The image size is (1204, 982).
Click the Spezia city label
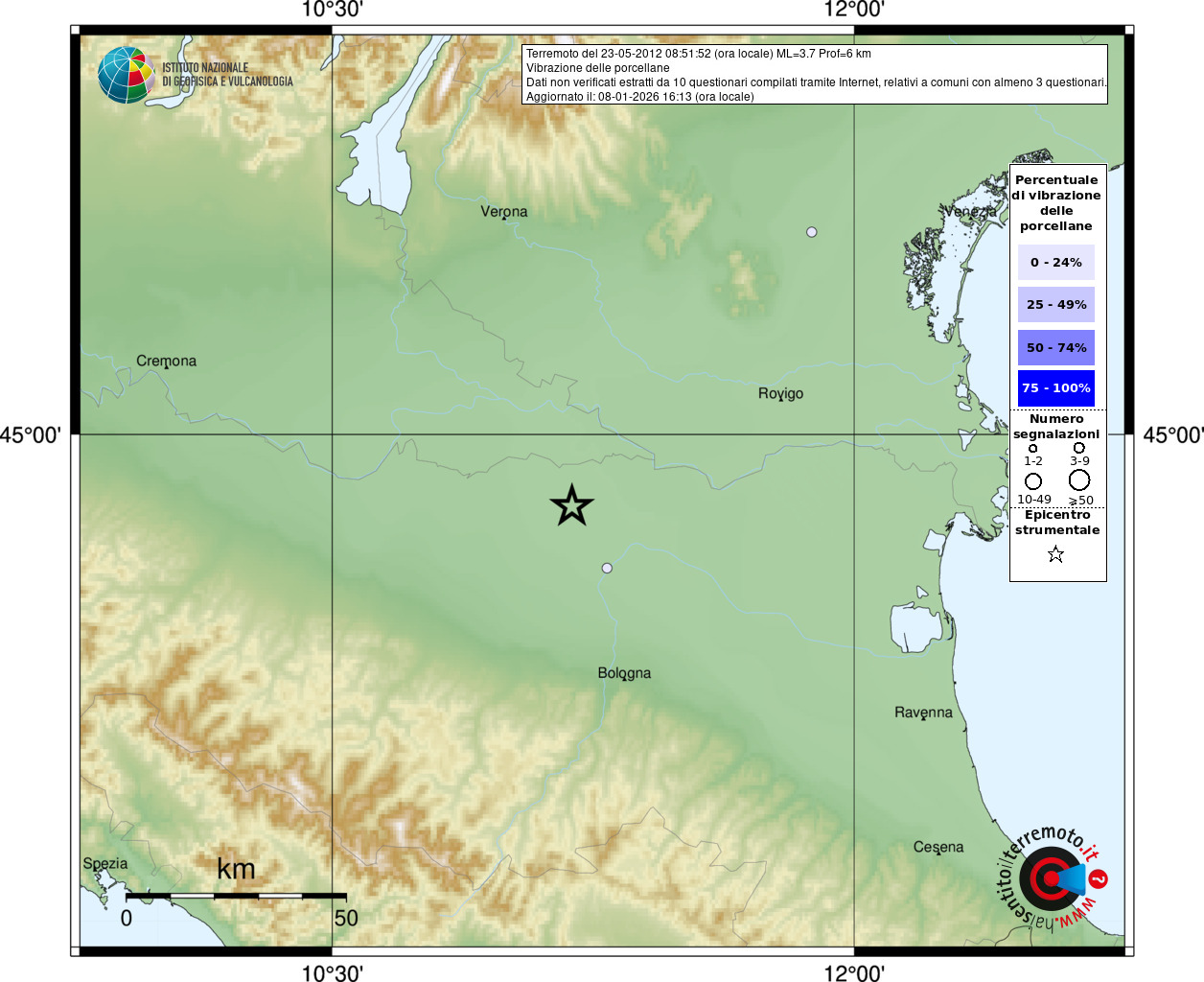[104, 863]
